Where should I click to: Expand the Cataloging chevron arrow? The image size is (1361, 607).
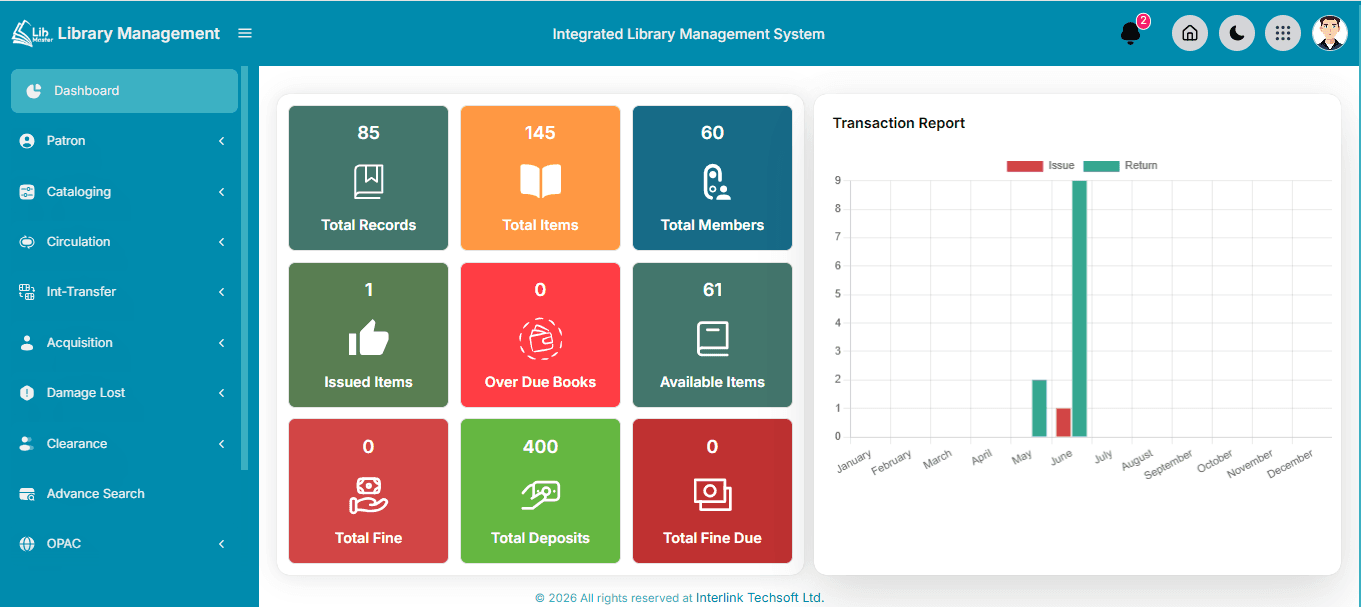[221, 192]
